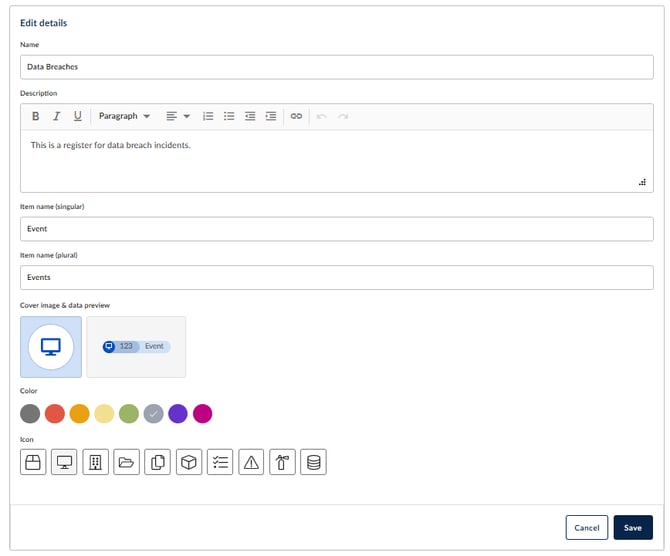The height and width of the screenshot is (556, 670).
Task: Choose the 3D cube icon
Action: click(189, 462)
